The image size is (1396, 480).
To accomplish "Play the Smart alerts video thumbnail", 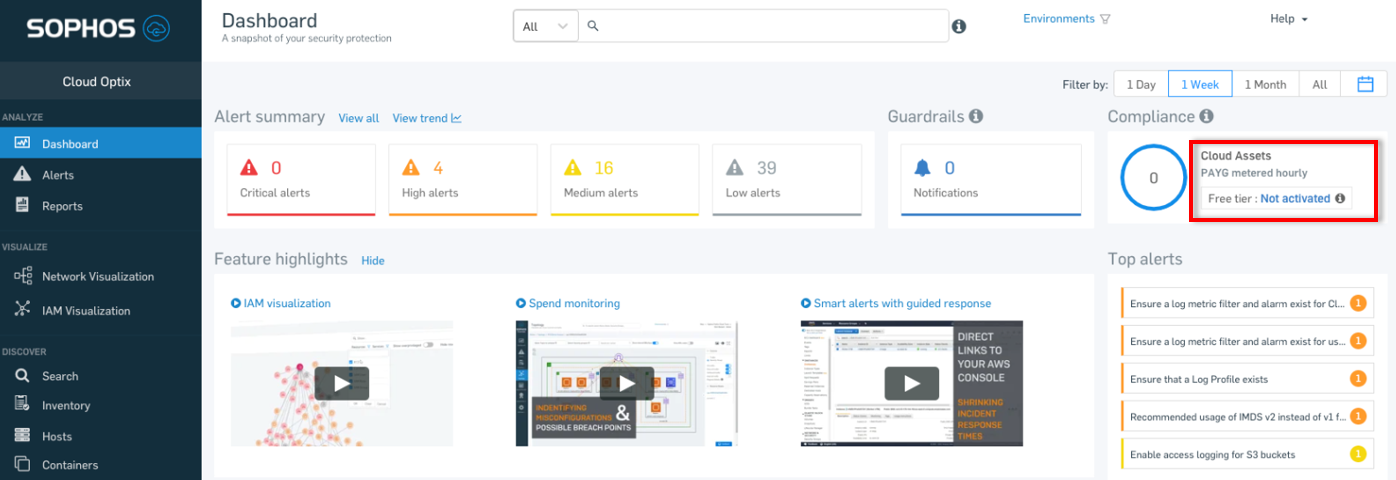I will pos(912,383).
